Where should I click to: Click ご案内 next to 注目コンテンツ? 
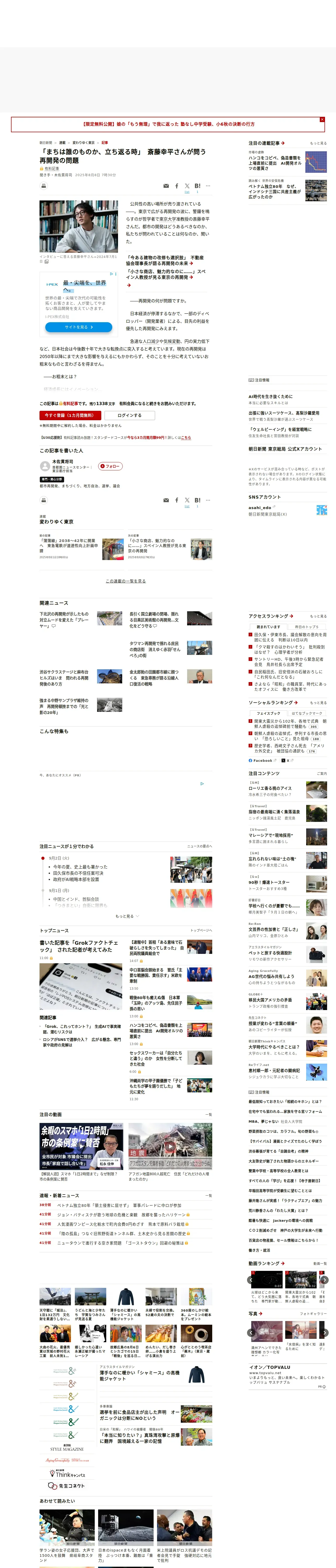[x=321, y=774]
